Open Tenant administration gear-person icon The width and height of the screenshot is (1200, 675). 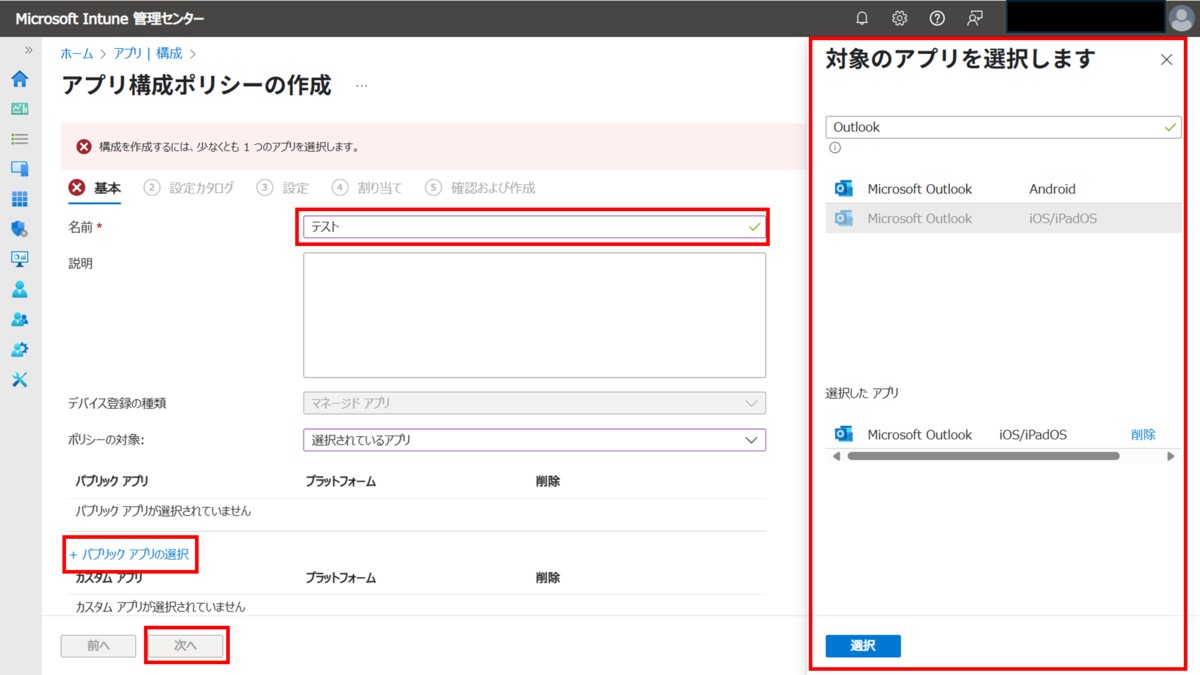(19, 349)
